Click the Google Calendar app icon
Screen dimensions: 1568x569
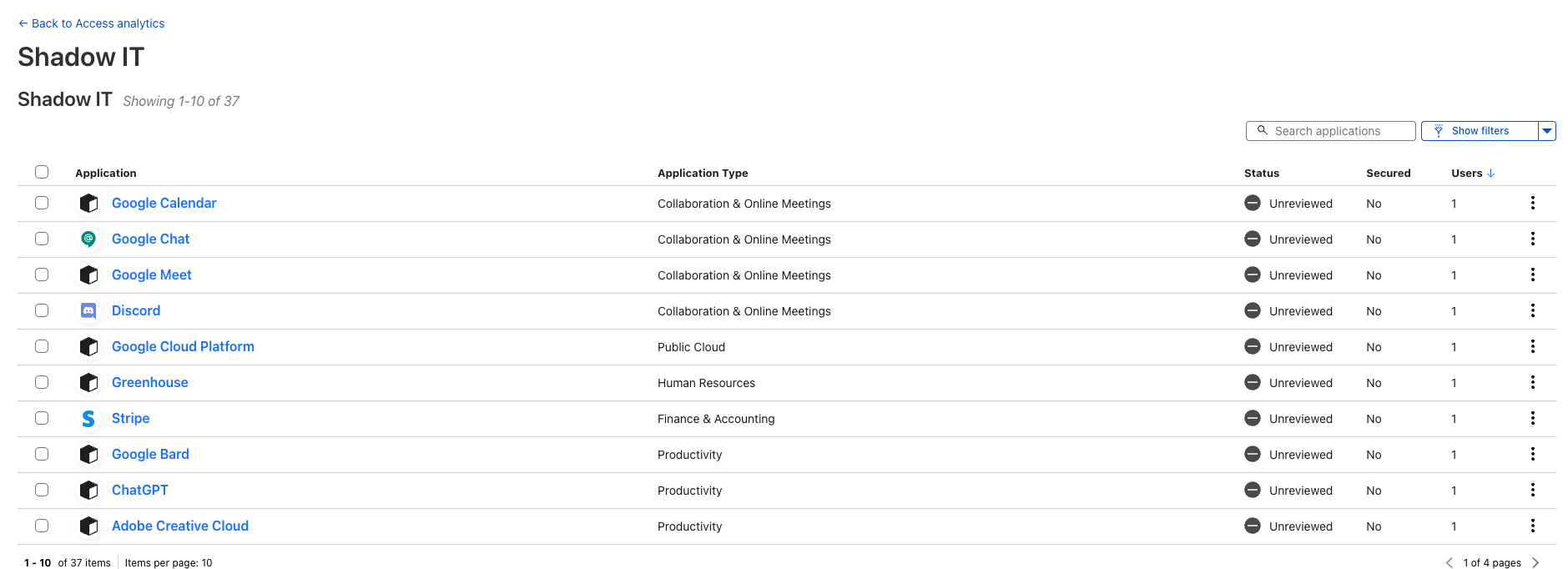[x=88, y=204]
